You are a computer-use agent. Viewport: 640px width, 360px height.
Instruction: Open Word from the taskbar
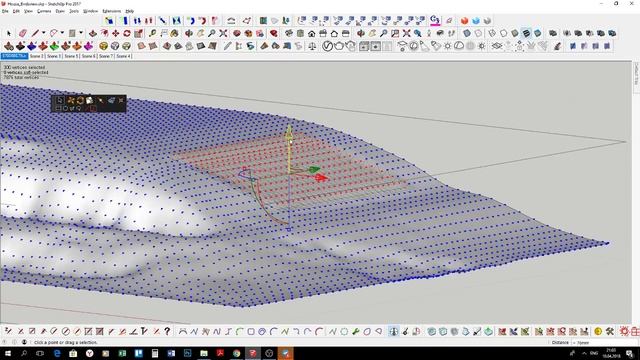(x=171, y=353)
